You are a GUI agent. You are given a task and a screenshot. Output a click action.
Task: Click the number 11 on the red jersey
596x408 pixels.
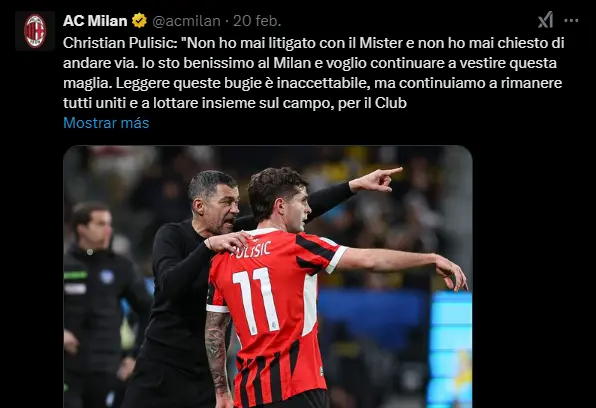coord(256,300)
